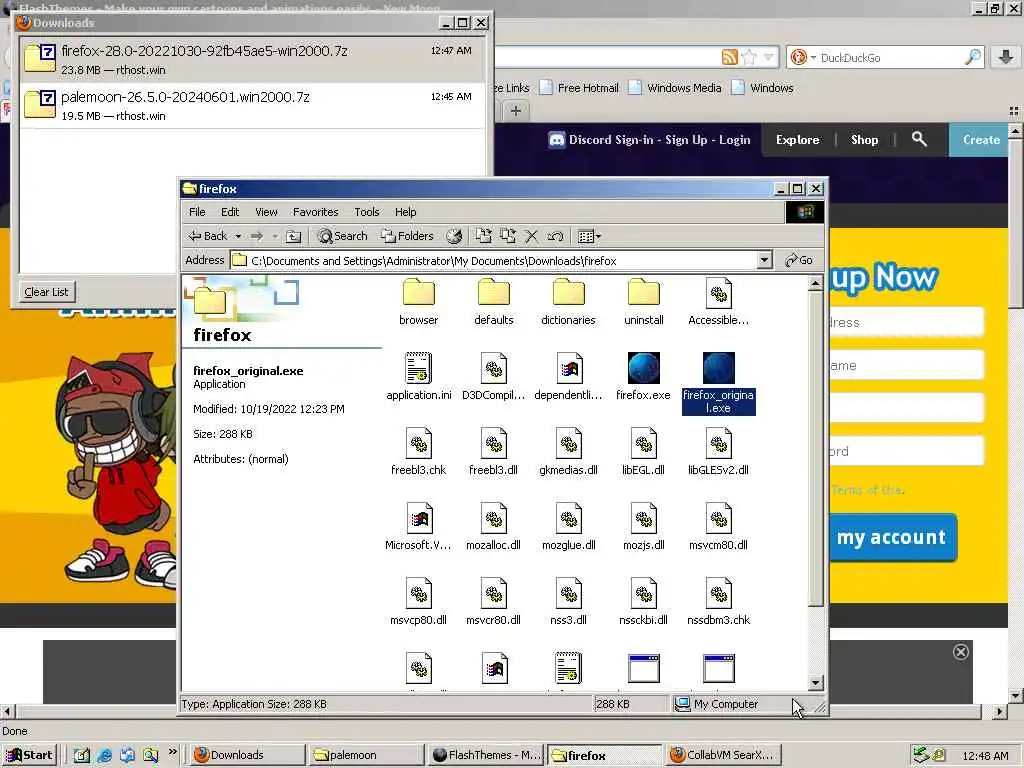The height and width of the screenshot is (768, 1024).
Task: Click the Move To toolbar icon
Action: coord(483,236)
